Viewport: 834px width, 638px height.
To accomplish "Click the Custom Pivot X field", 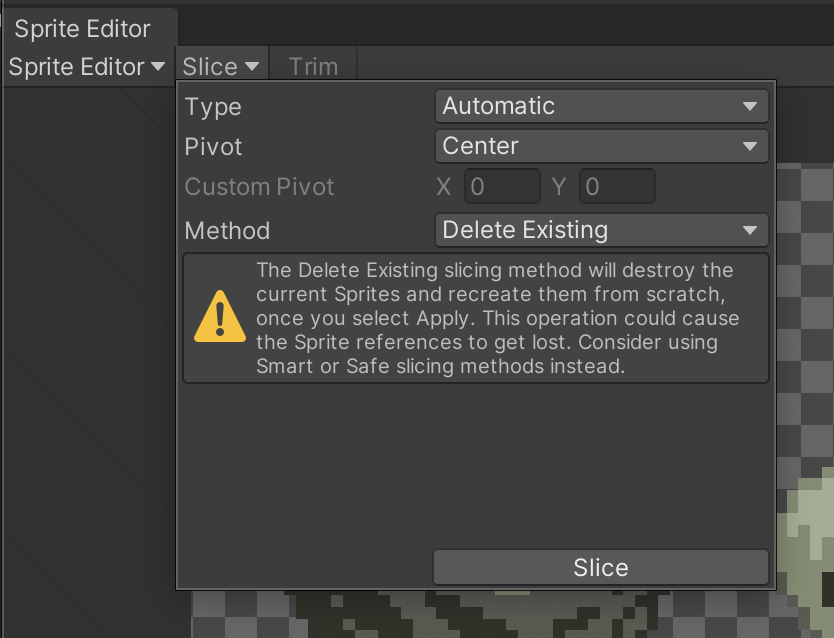I will [x=502, y=187].
